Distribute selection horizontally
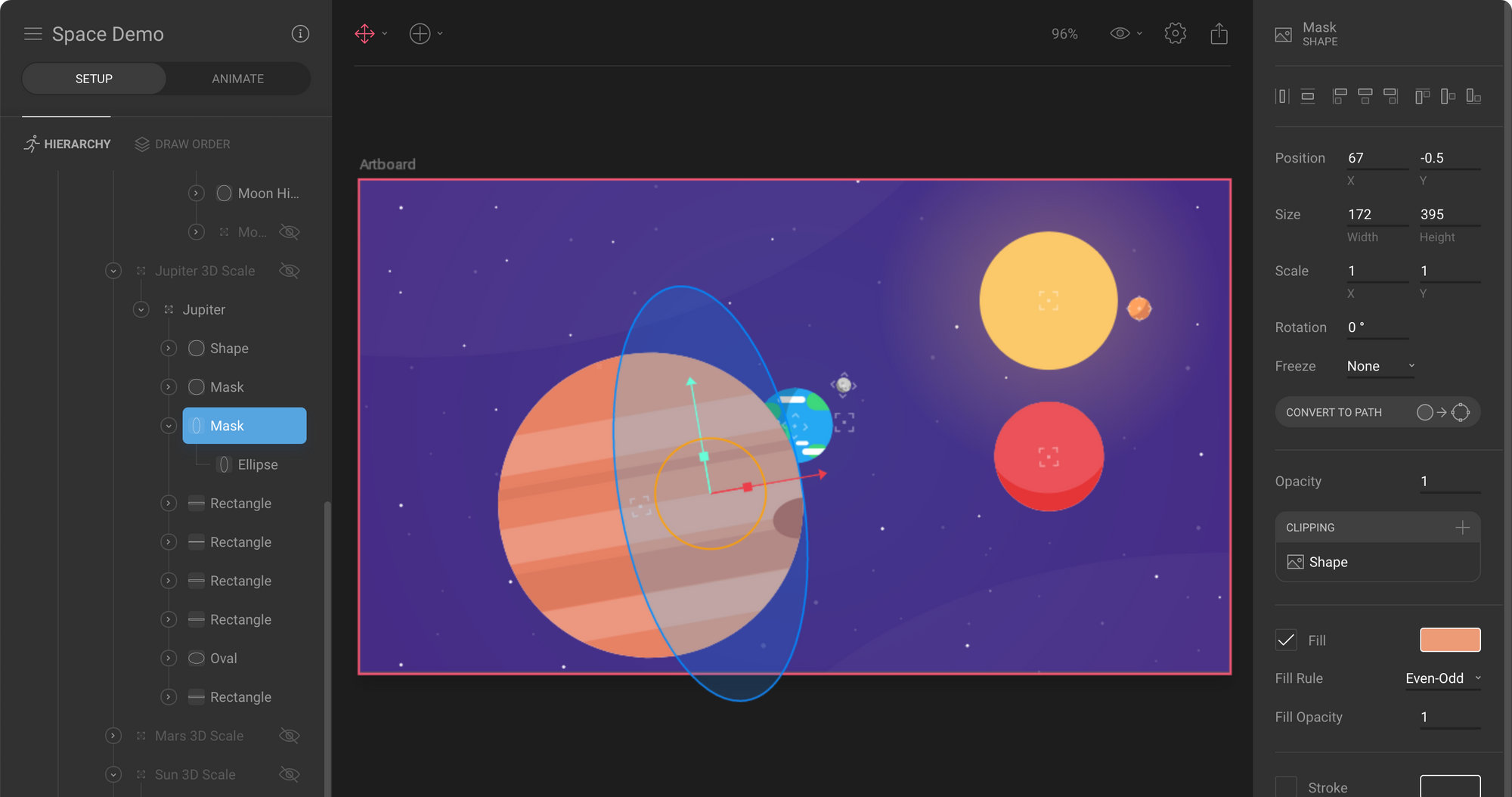This screenshot has height=797, width=1512. 1282,96
